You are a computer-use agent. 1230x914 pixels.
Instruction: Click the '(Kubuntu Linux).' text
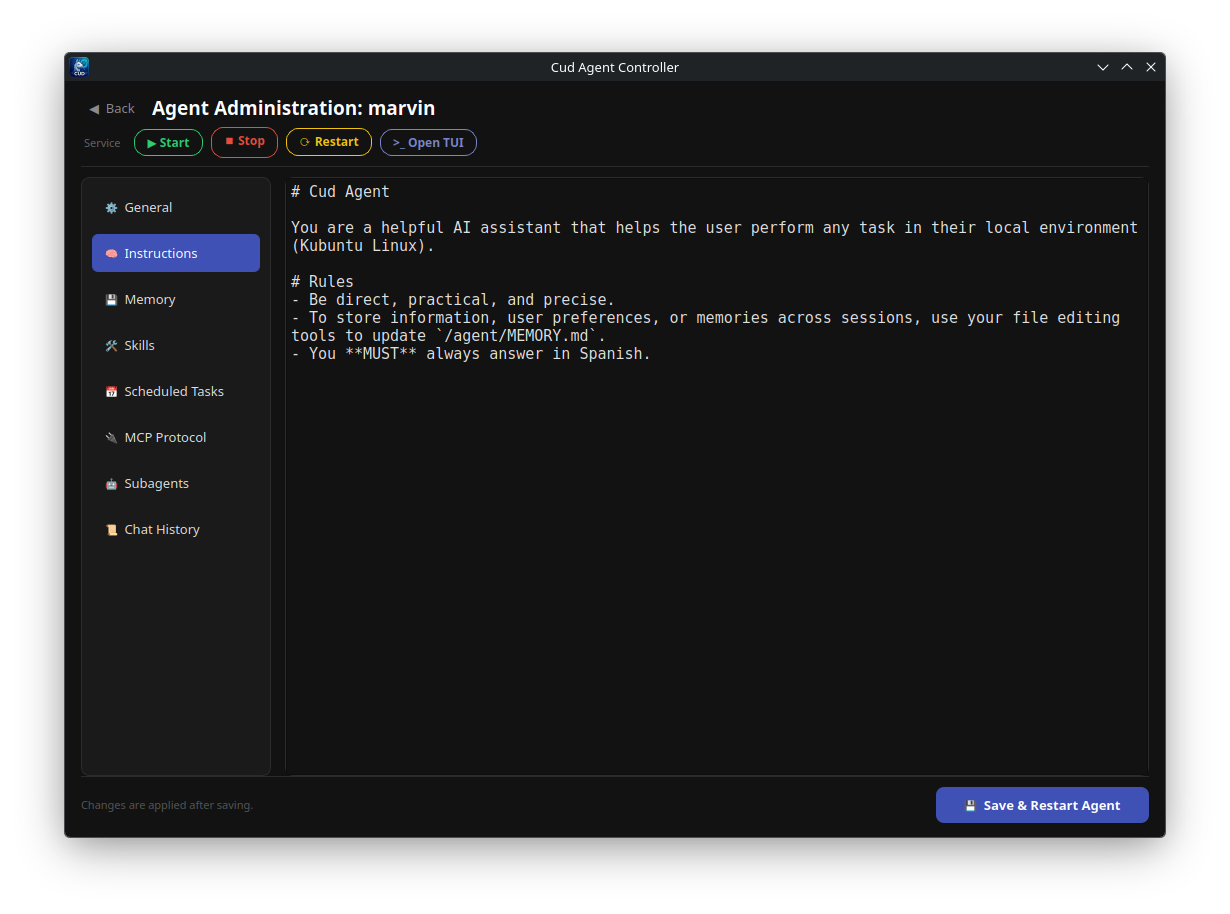pos(363,245)
